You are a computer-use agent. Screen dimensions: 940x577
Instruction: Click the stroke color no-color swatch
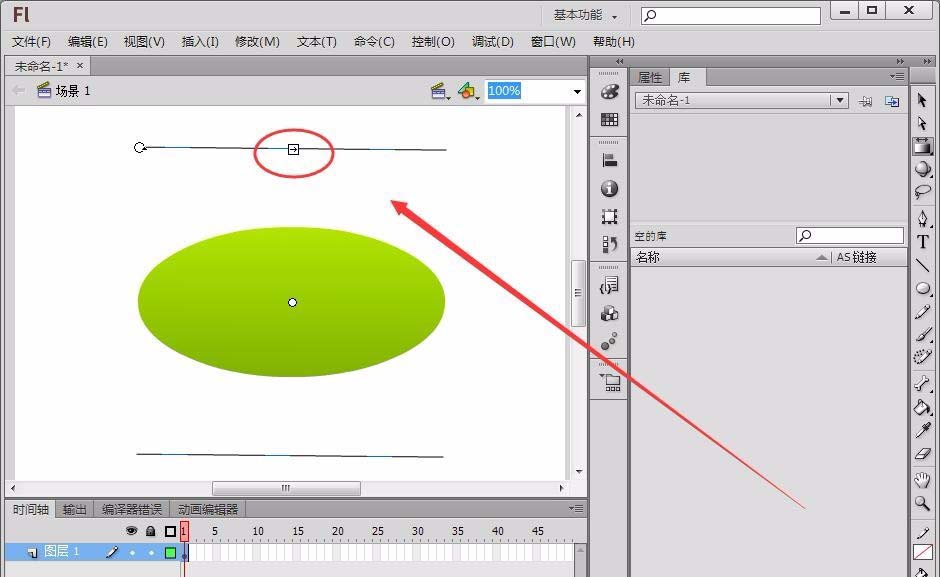pos(922,551)
